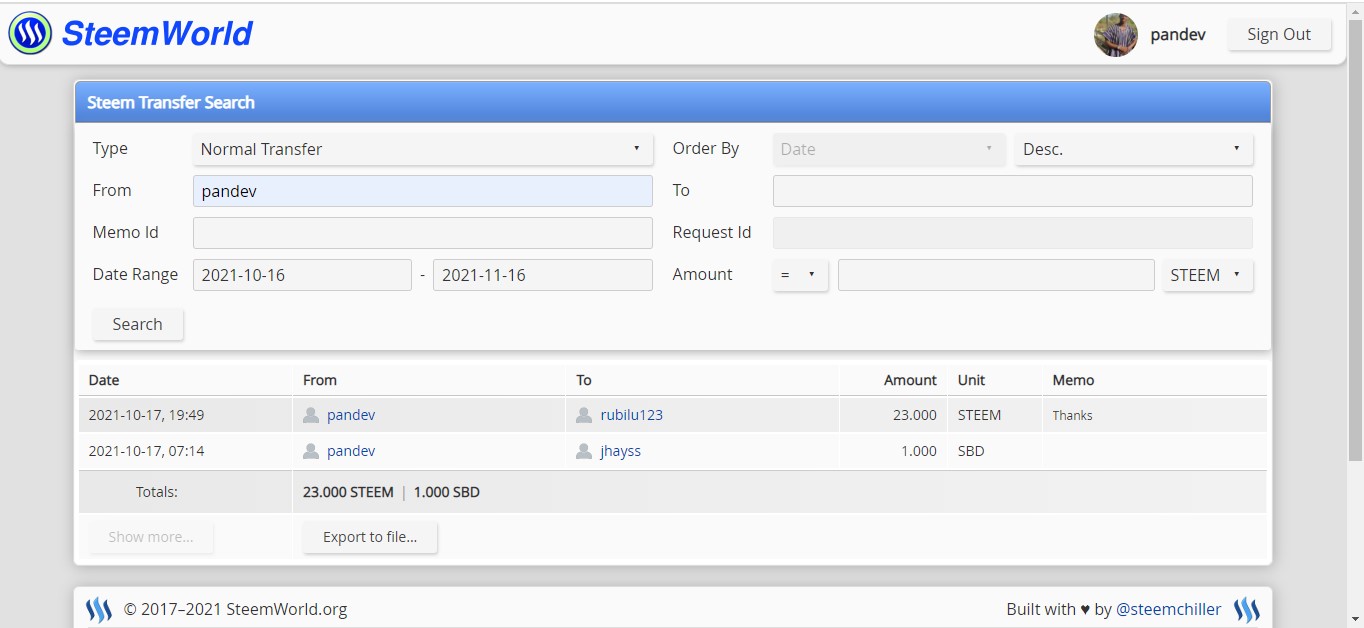Screen dimensions: 1364x628
Task: Open the @steemchiller link in footer
Action: [x=1169, y=609]
